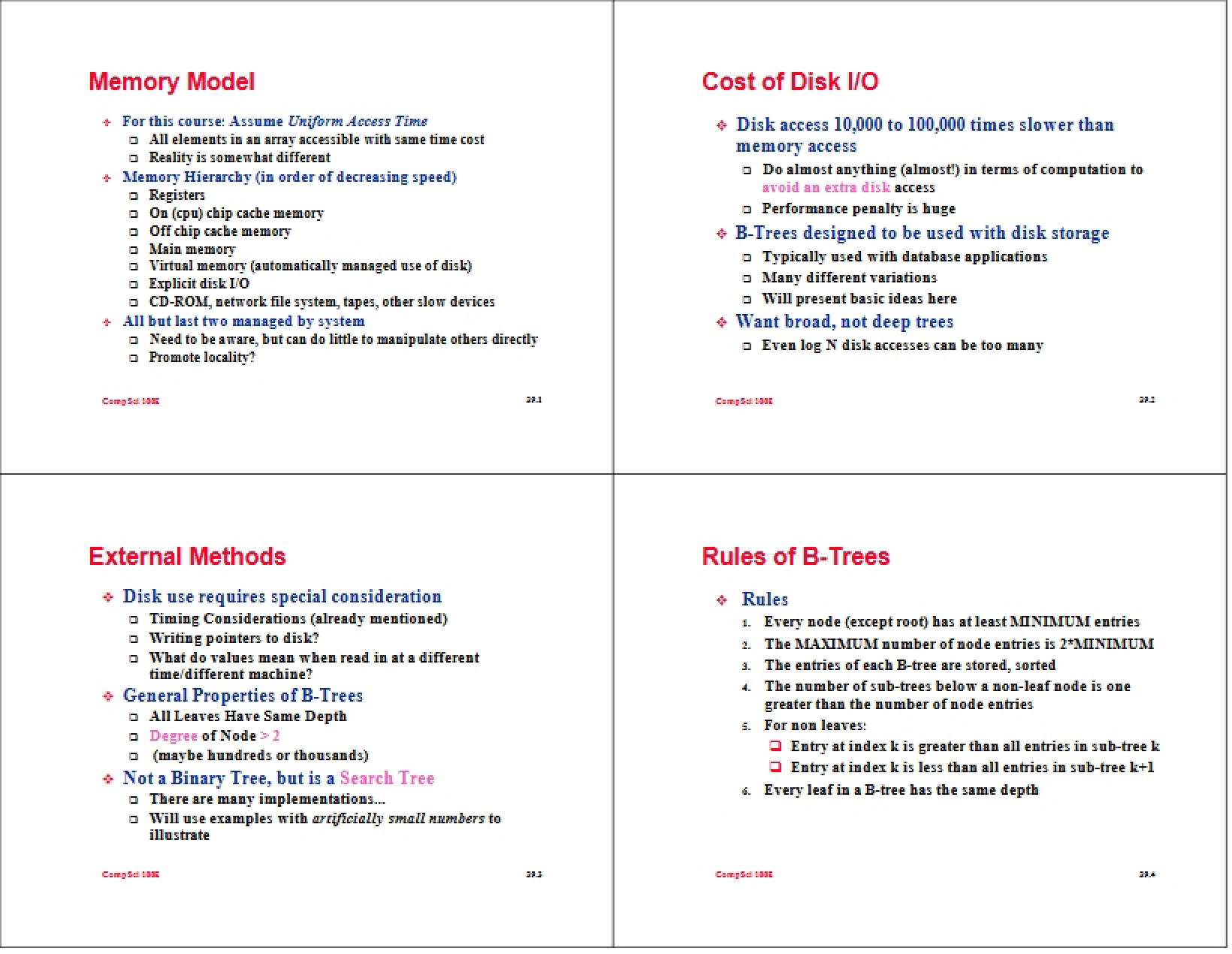Select 'Every leaf in a B-tree has the same depth'
Viewport: 1232px width, 954px height.
coord(901,790)
